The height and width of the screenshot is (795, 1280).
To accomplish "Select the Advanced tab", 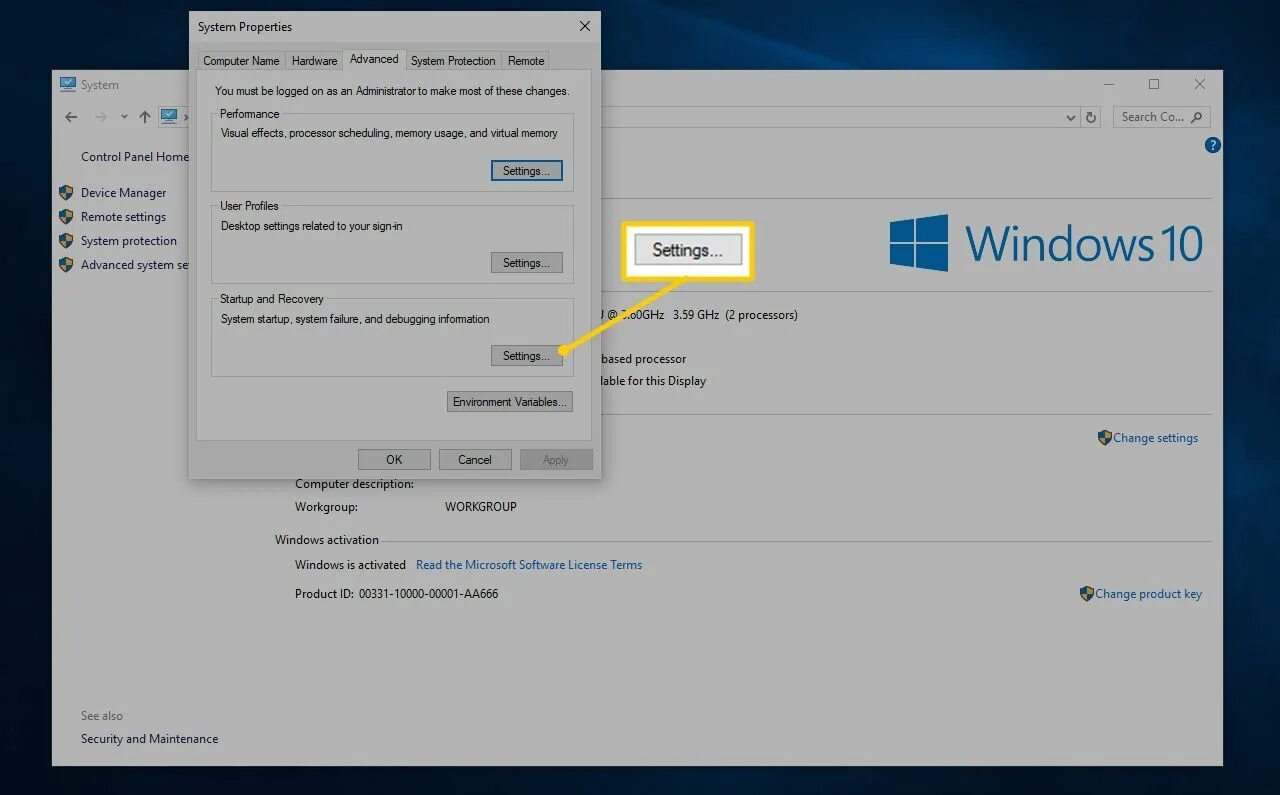I will (x=374, y=60).
